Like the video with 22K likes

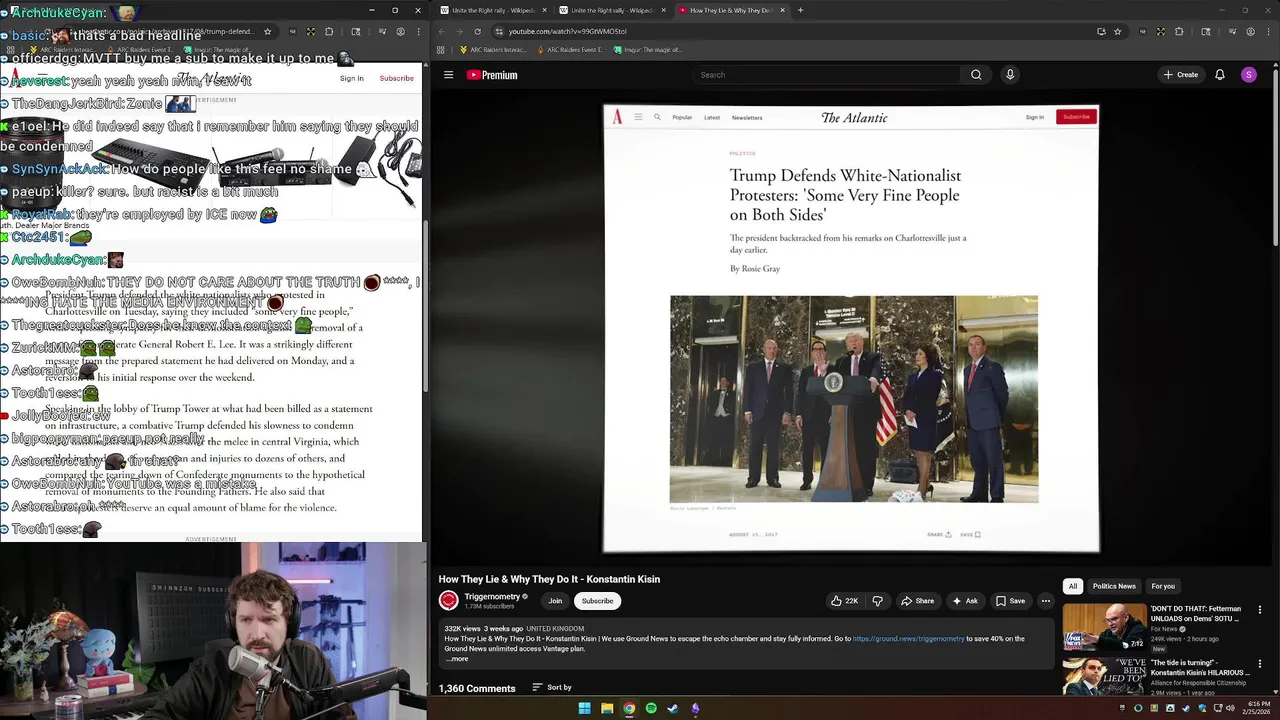point(845,601)
